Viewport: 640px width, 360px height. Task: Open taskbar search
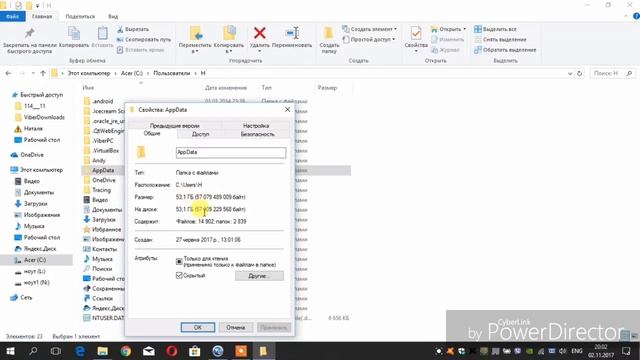[x=33, y=351]
